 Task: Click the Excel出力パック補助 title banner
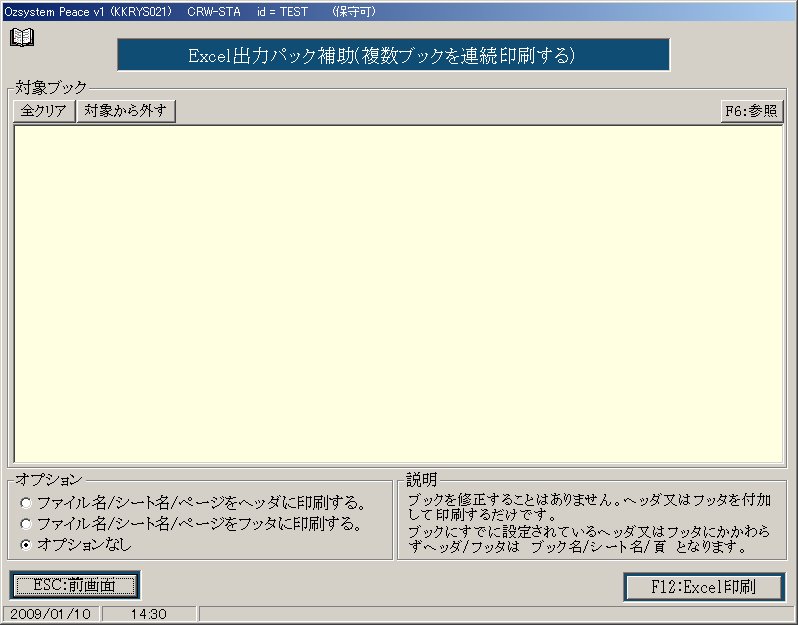(x=393, y=55)
